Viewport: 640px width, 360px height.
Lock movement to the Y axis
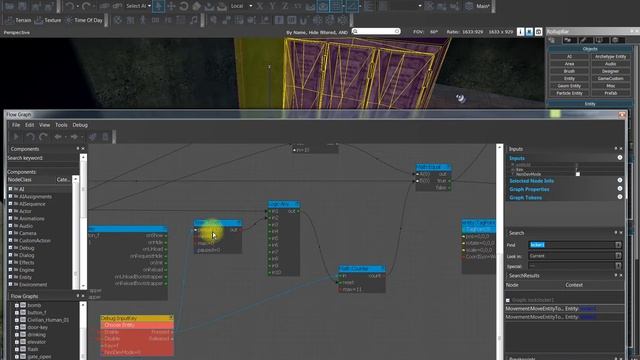click(x=272, y=6)
